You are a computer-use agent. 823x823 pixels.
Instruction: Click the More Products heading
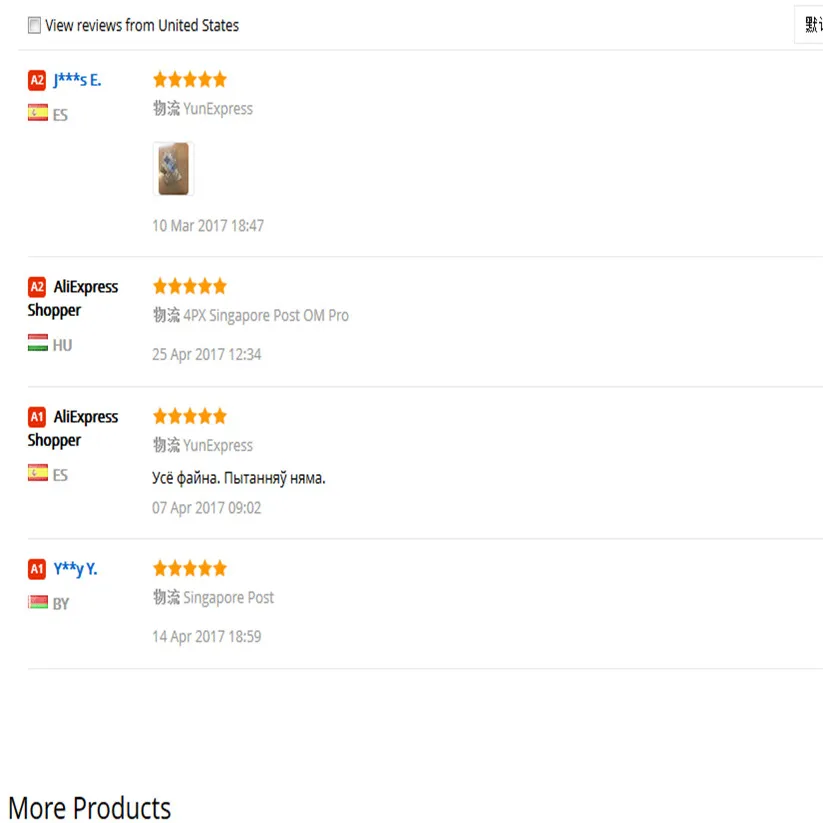90,807
